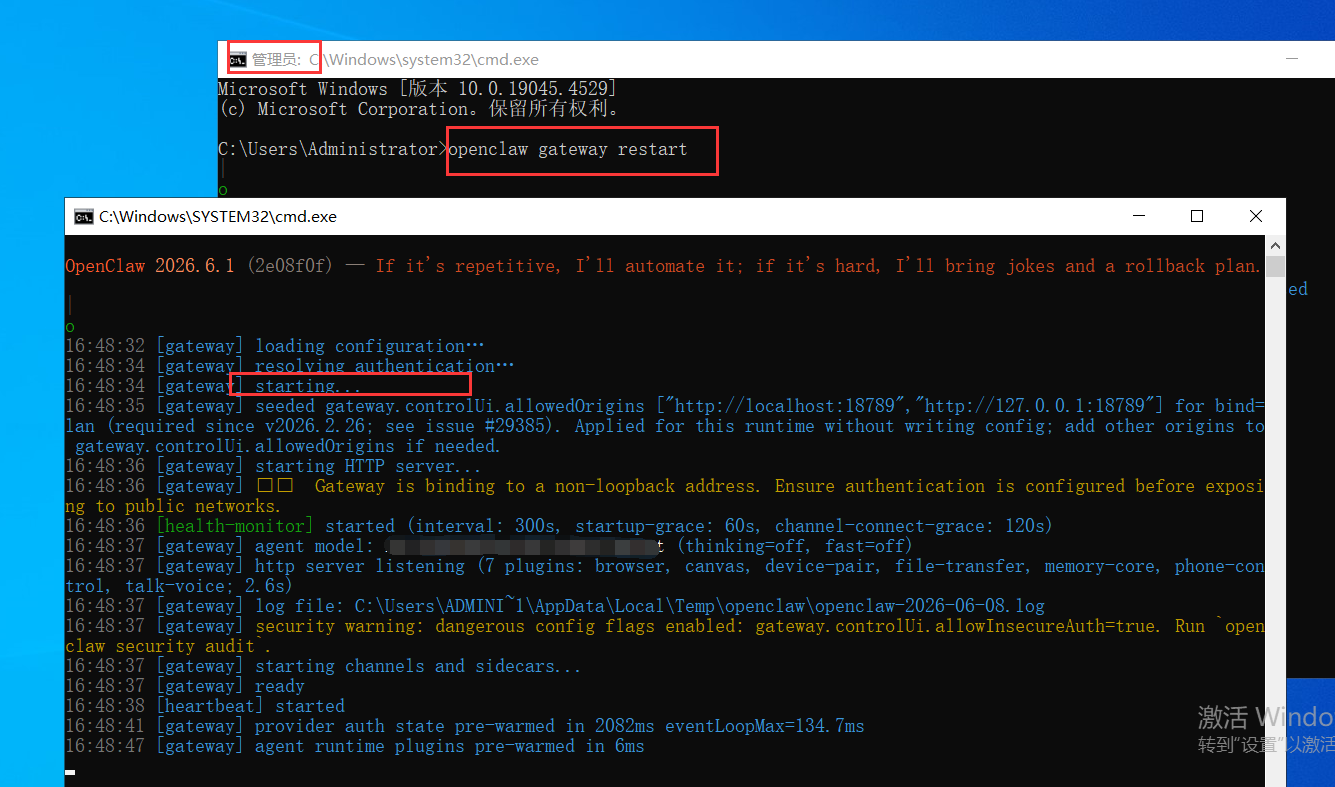Click the '[gateway] ready' log line
1335x787 pixels.
tap(185, 686)
